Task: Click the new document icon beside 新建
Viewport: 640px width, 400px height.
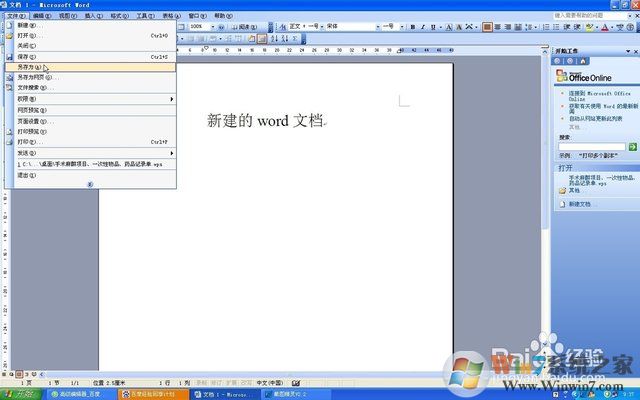Action: point(9,25)
